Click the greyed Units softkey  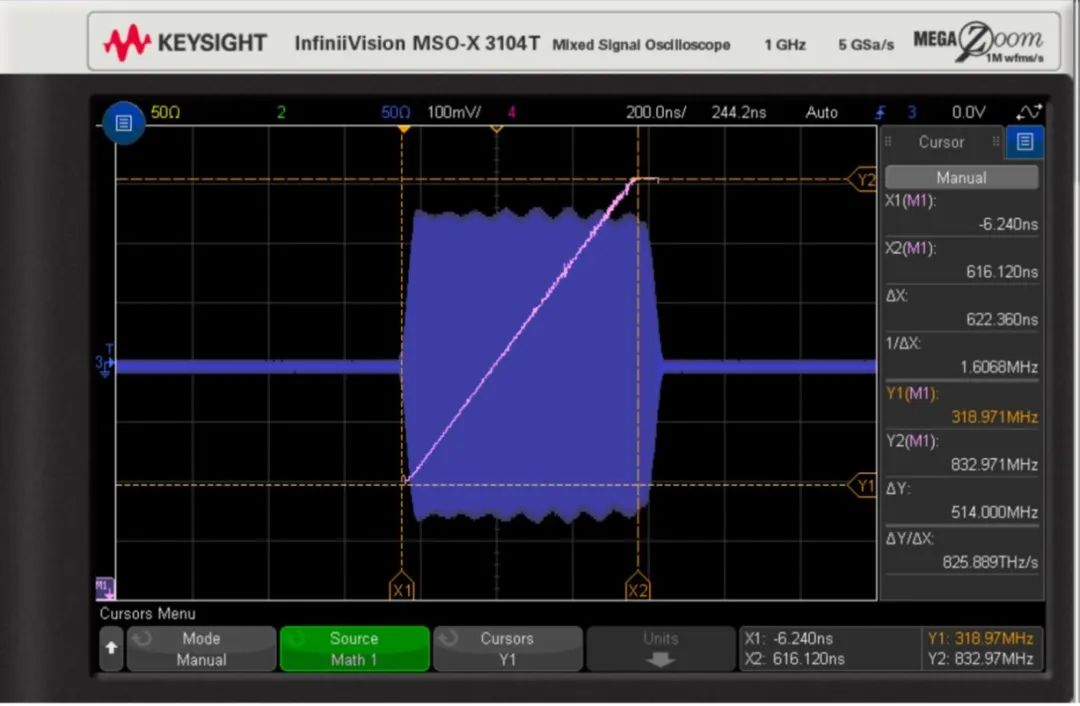pyautogui.click(x=660, y=648)
